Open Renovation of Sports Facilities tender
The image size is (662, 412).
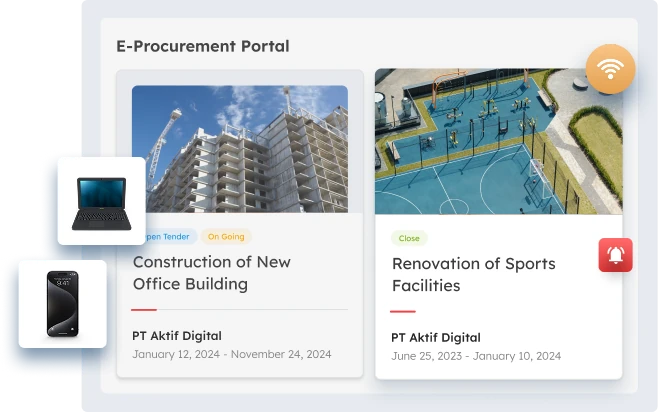473,275
